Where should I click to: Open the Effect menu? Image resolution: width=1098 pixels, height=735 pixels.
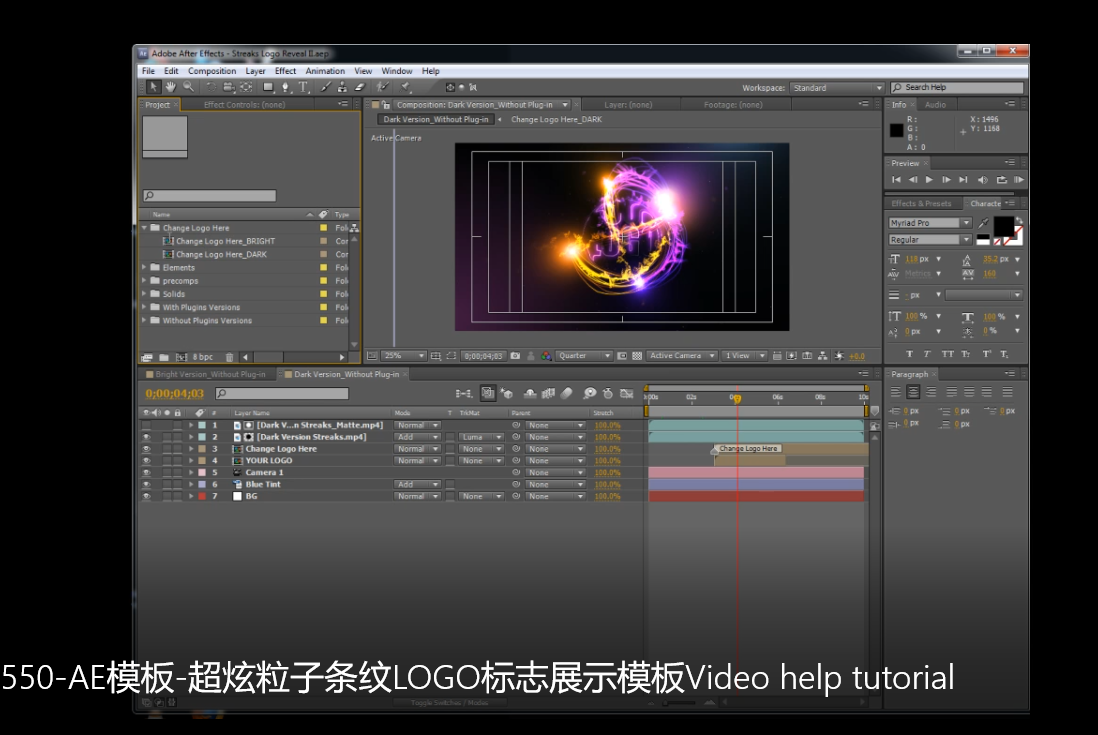tap(286, 71)
